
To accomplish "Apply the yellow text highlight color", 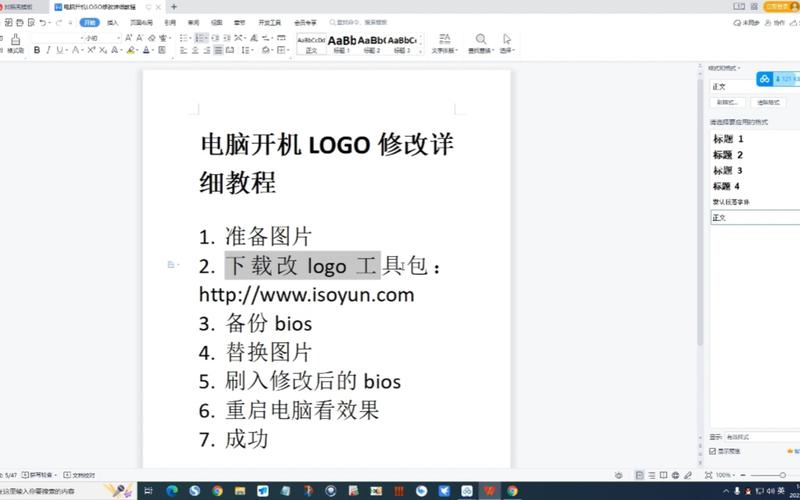I will click(131, 50).
